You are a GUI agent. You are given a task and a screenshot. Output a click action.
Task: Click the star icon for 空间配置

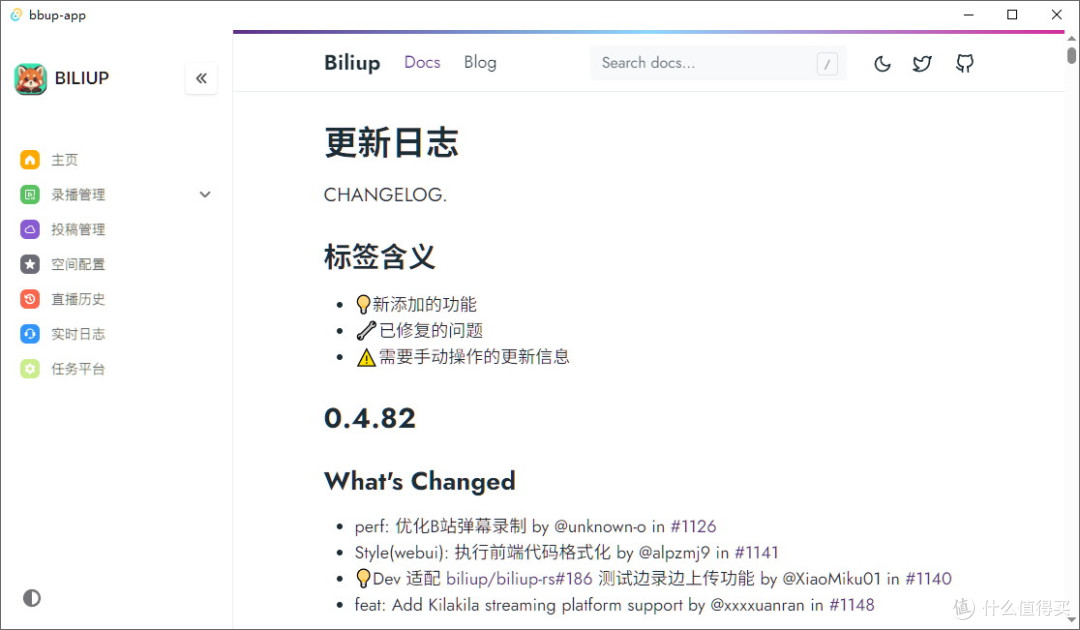coord(30,264)
